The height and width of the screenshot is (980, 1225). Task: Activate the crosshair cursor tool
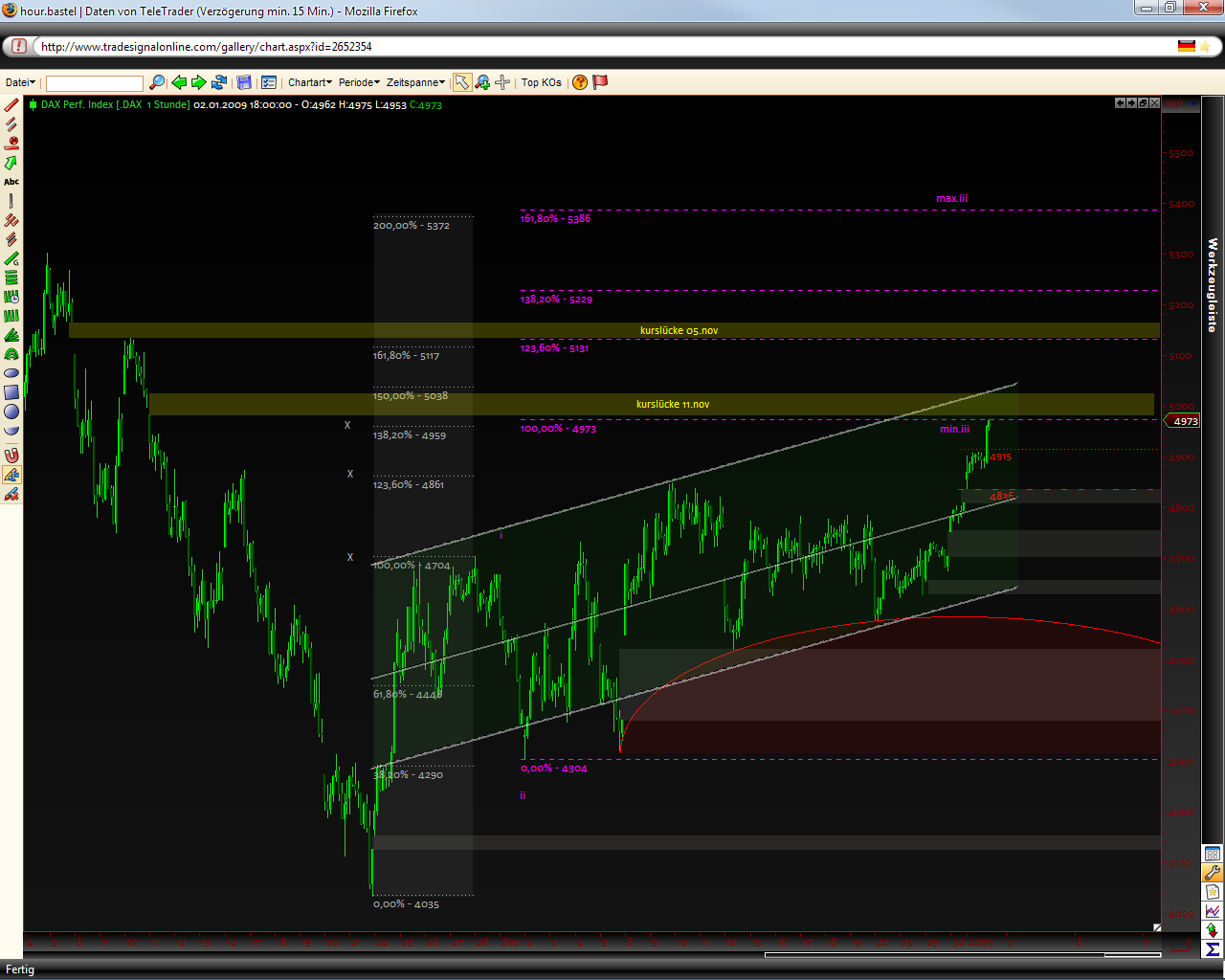coord(502,82)
